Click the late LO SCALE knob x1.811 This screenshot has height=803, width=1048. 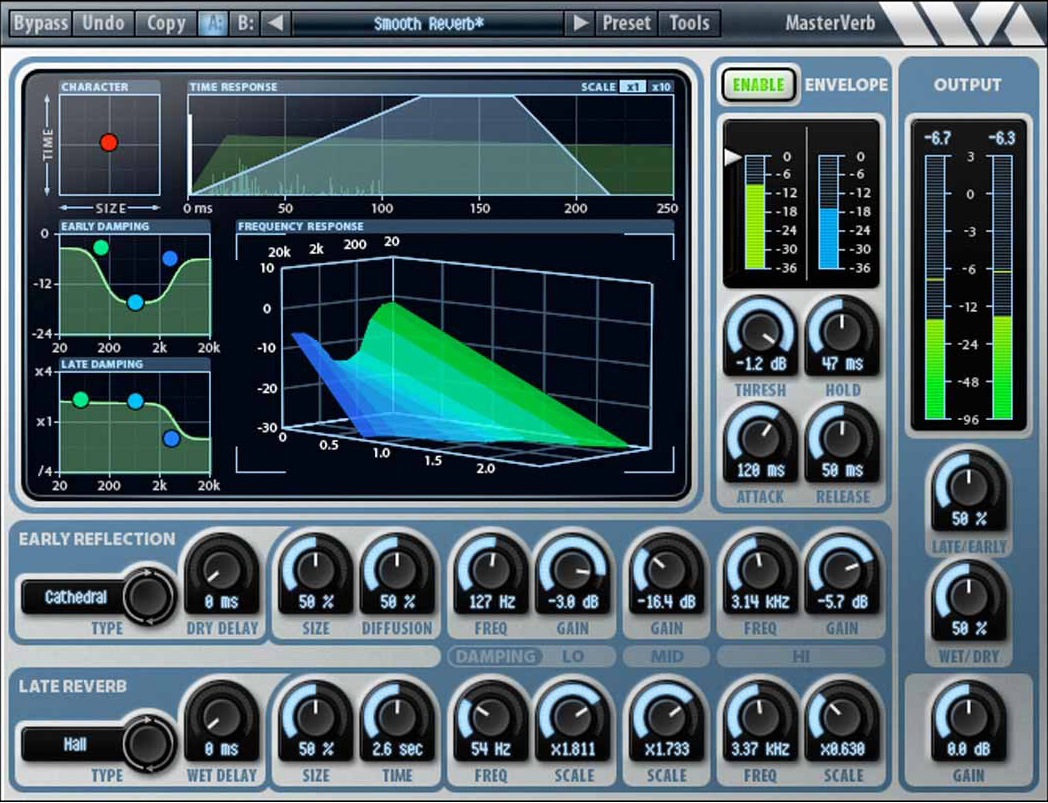click(573, 717)
